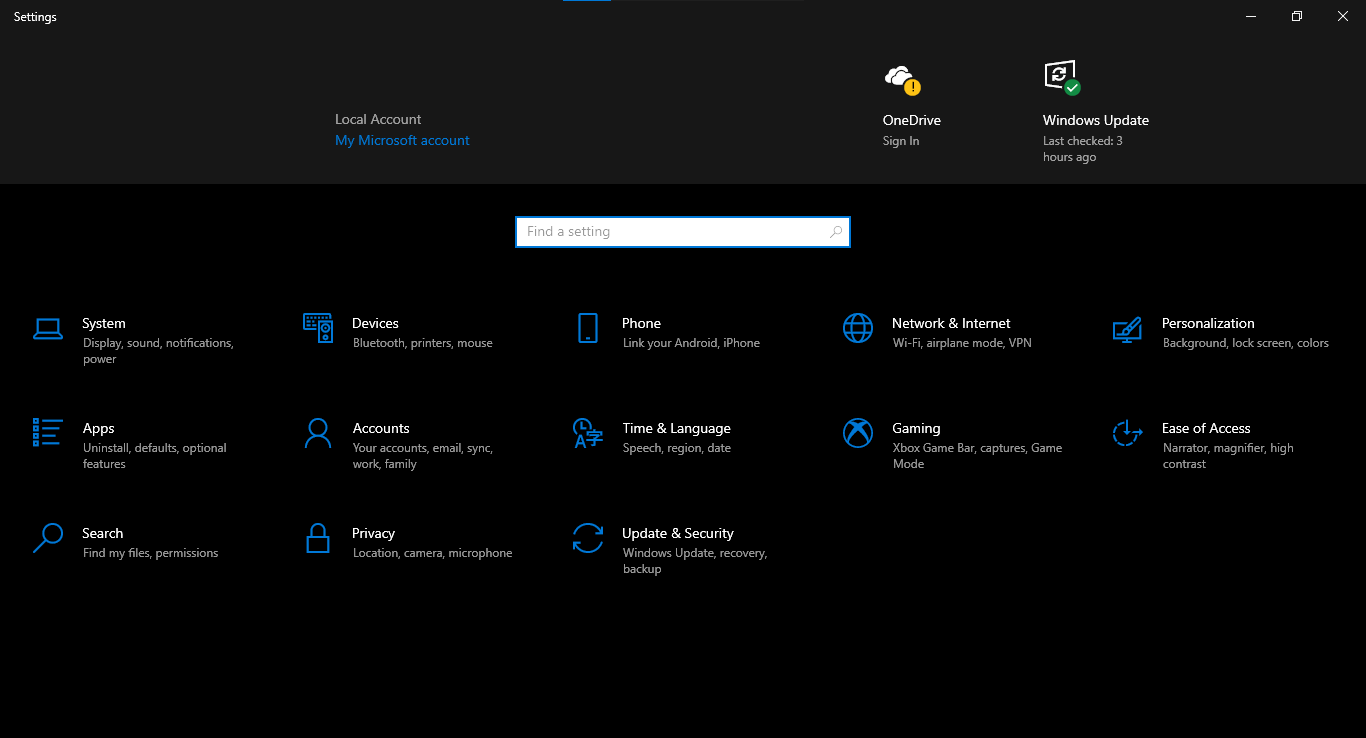The height and width of the screenshot is (738, 1366).
Task: Open Network & Internet title
Action: pyautogui.click(x=951, y=323)
